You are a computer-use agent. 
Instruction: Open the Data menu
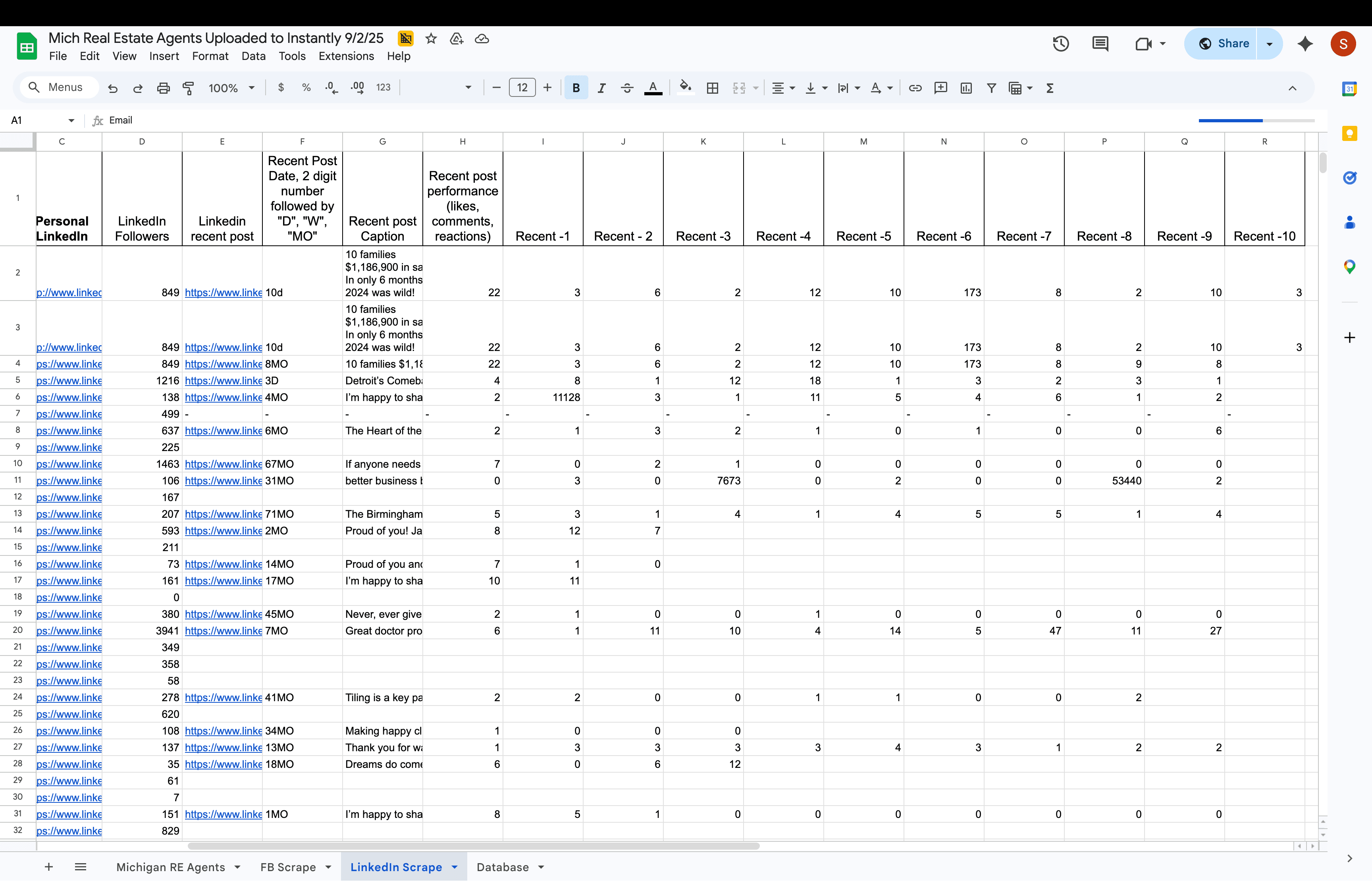[253, 56]
